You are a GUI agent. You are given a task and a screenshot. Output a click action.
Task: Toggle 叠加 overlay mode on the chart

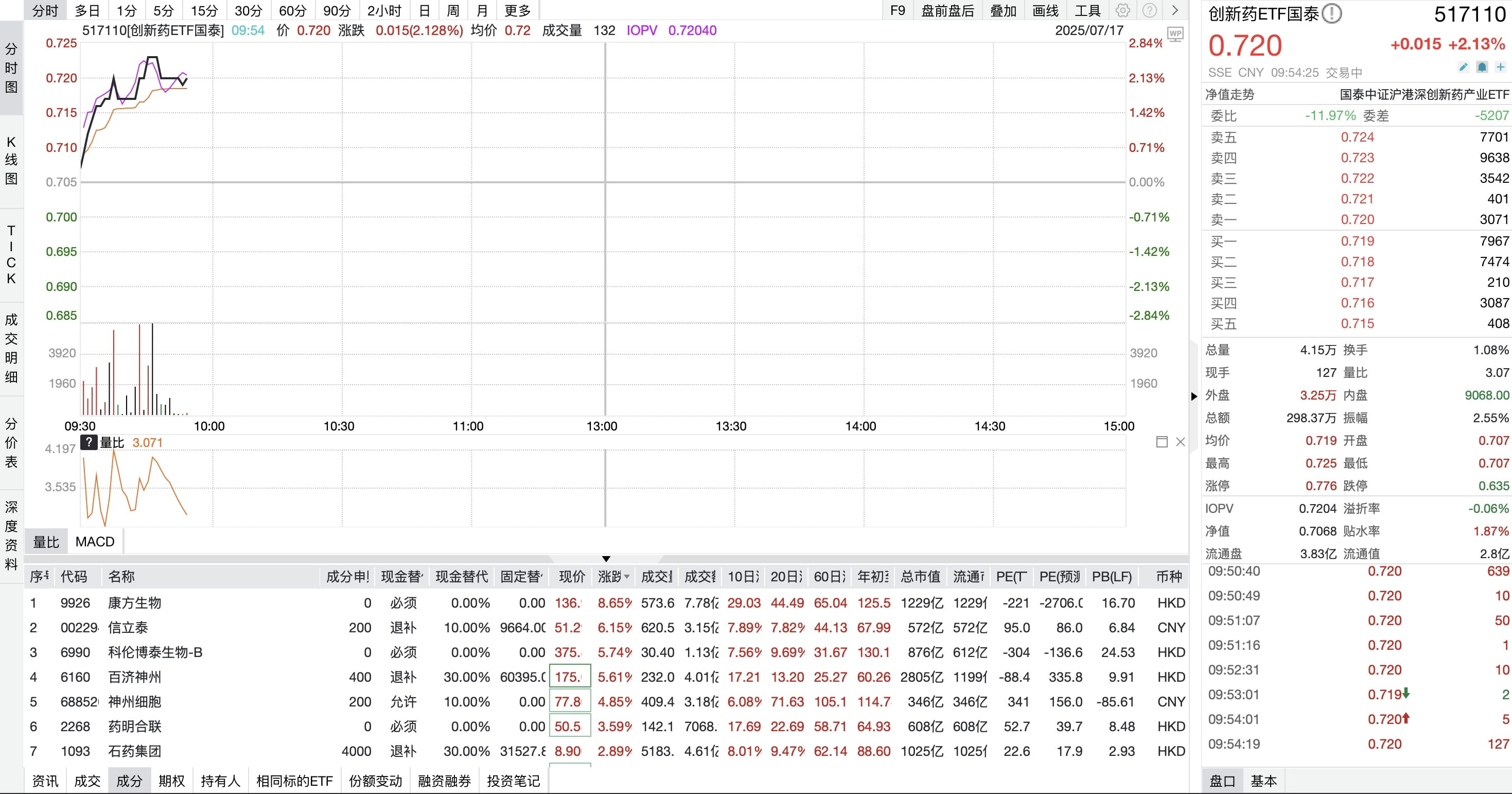point(1004,10)
